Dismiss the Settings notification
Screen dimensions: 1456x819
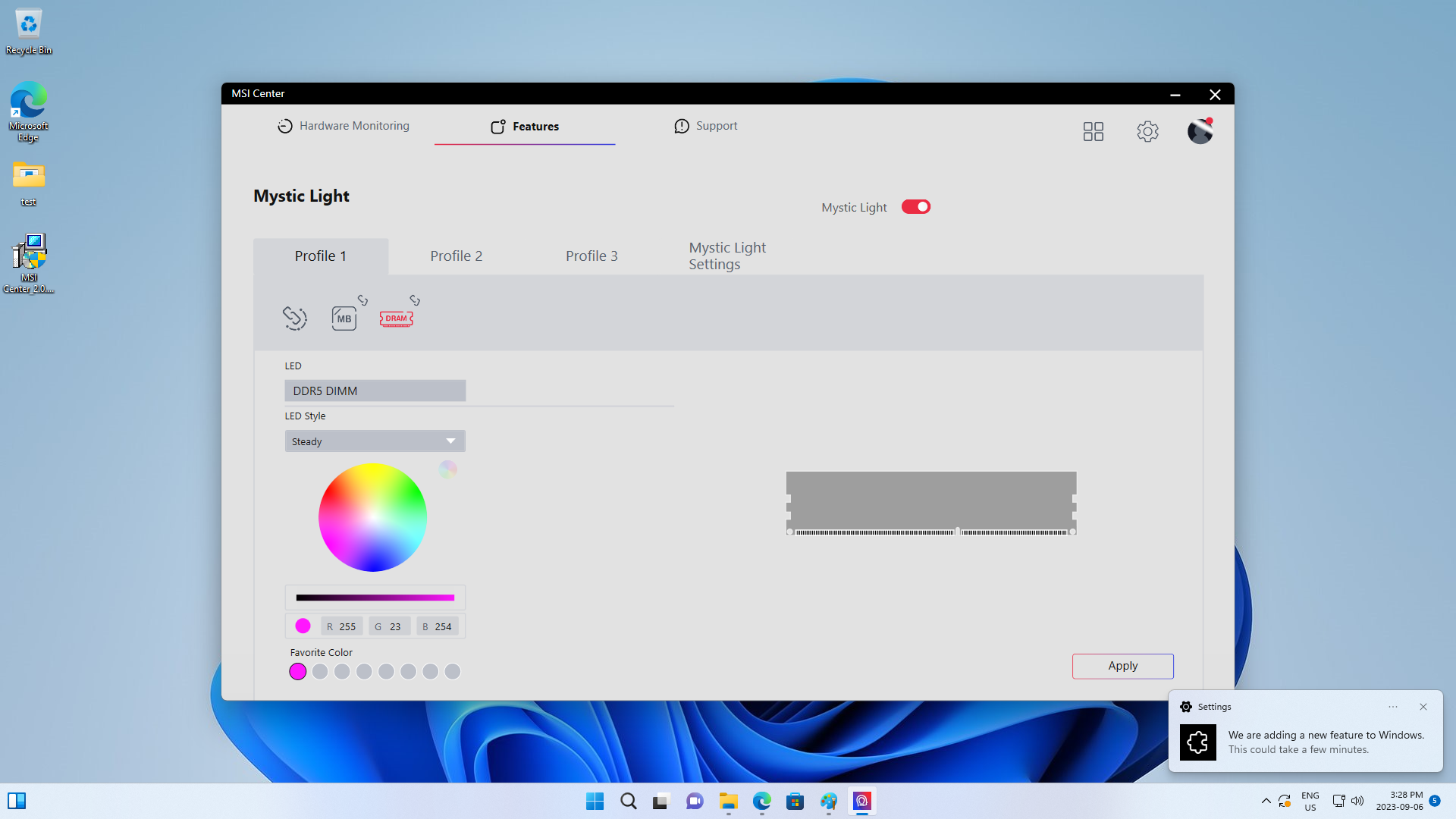pyautogui.click(x=1423, y=707)
